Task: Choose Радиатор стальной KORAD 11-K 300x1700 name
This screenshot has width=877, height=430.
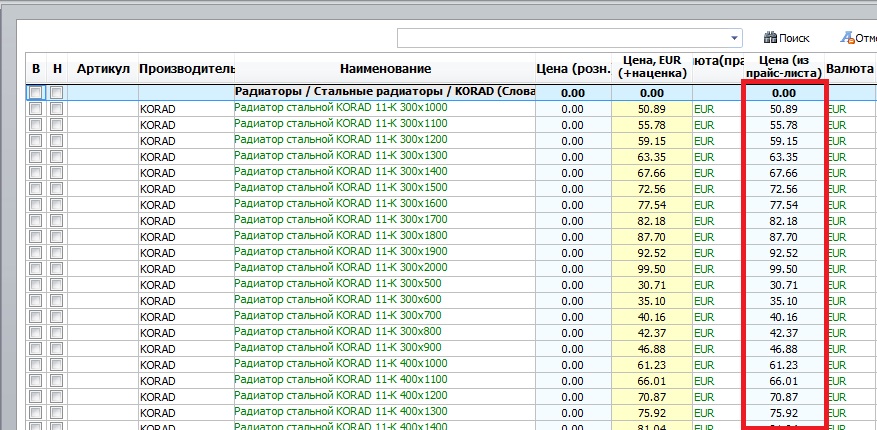Action: pyautogui.click(x=341, y=219)
